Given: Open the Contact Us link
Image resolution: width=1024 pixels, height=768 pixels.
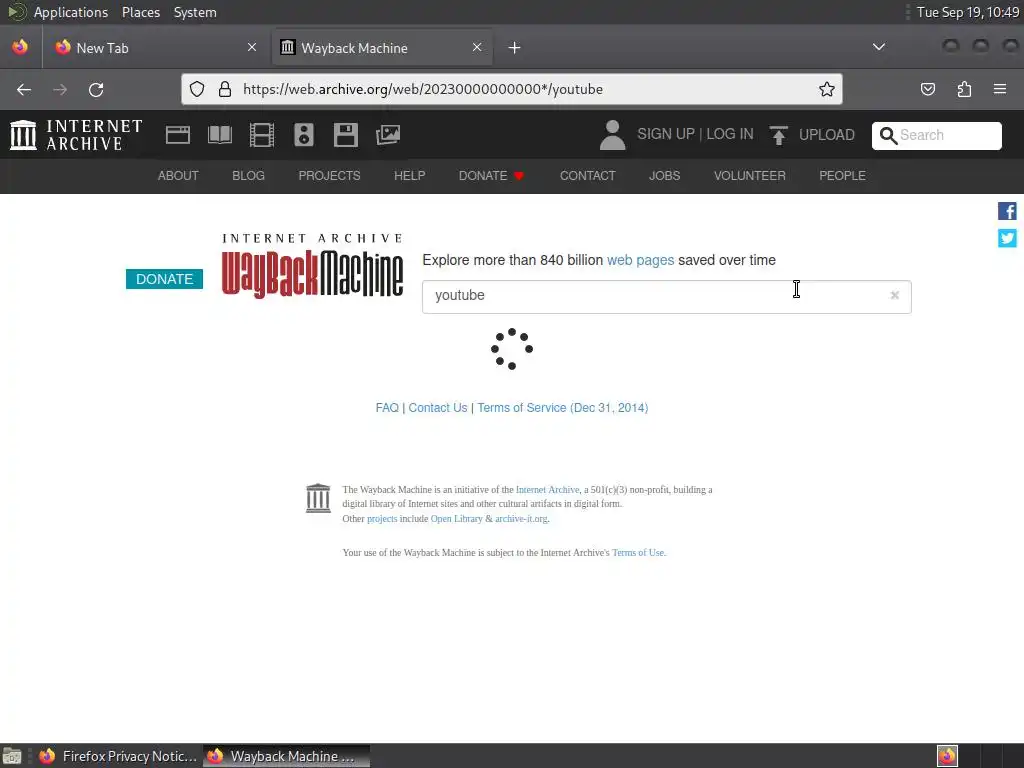Looking at the screenshot, I should (438, 408).
